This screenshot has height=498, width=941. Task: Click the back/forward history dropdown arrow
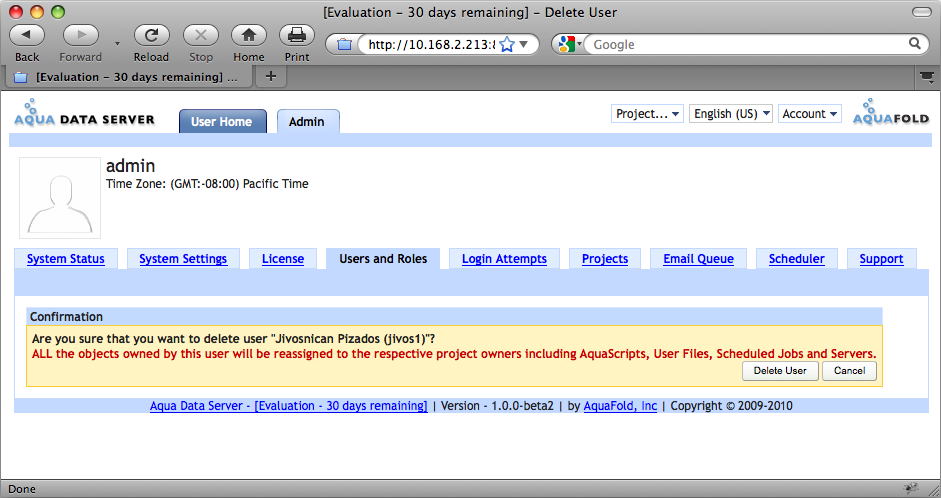click(117, 43)
